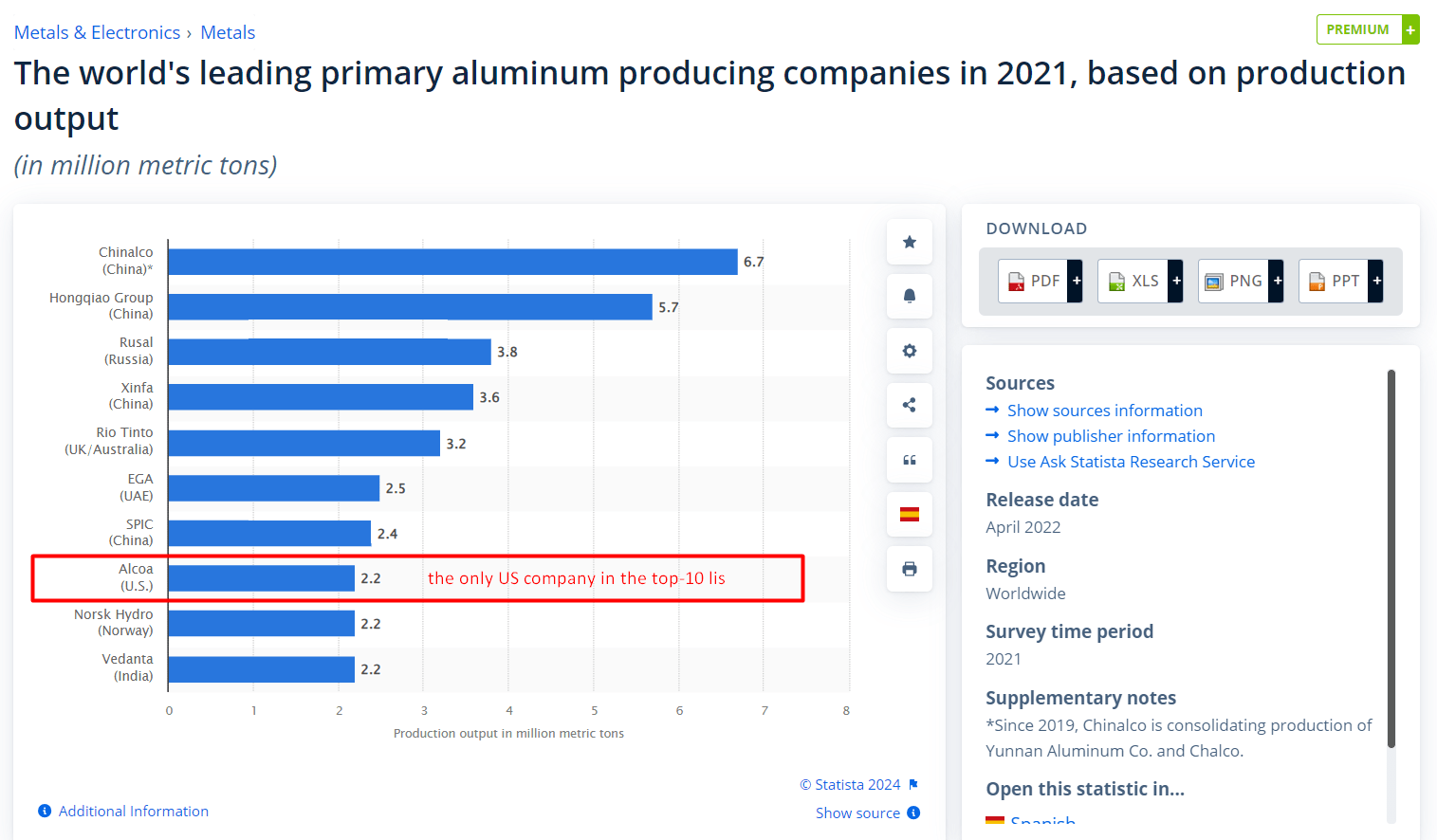Open citation options with the quote icon
1437x840 pixels.
click(909, 460)
